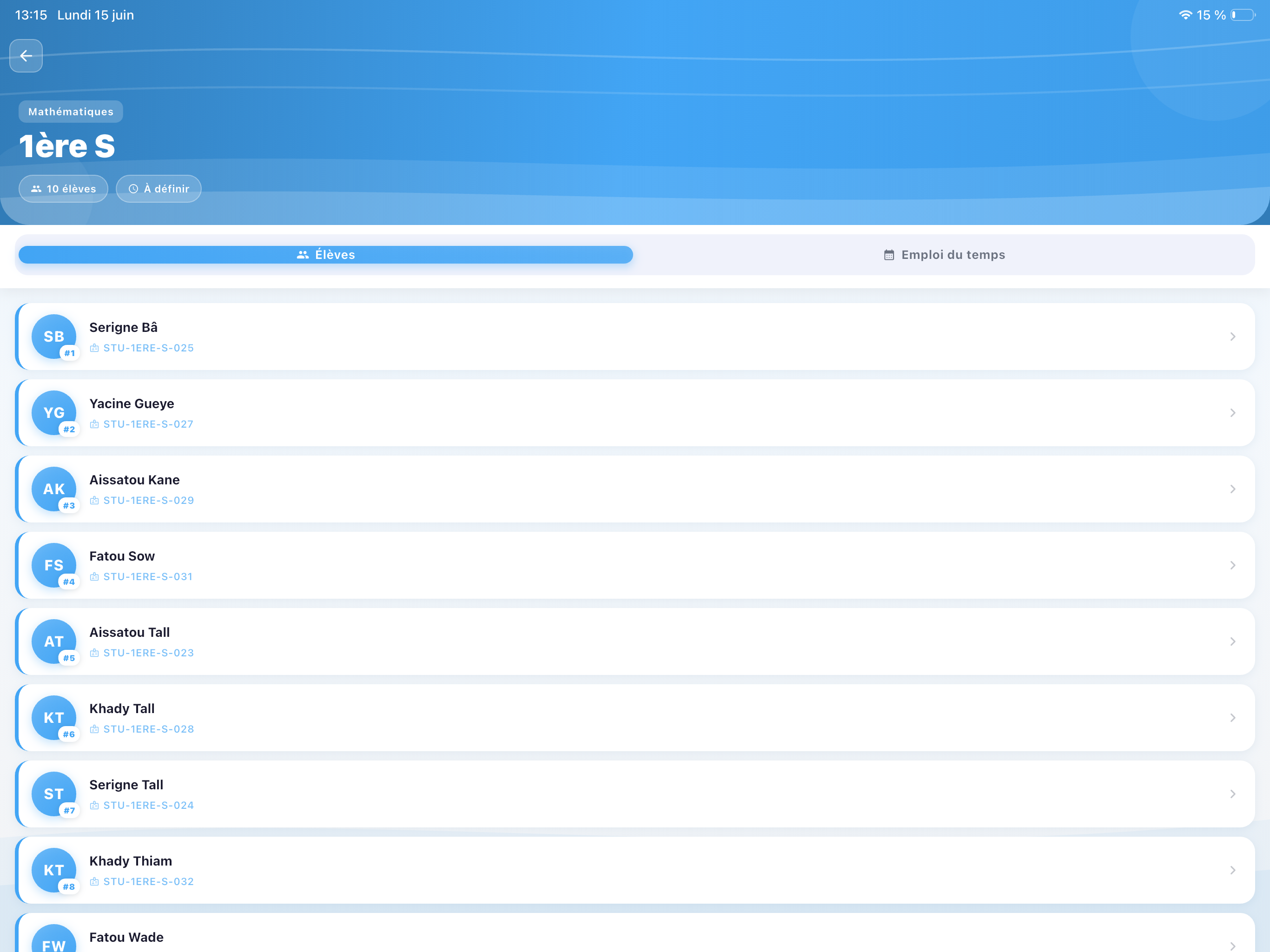Tap student ID STU-1ERE-S-031
Screen dimensions: 1270x952
pos(148,576)
